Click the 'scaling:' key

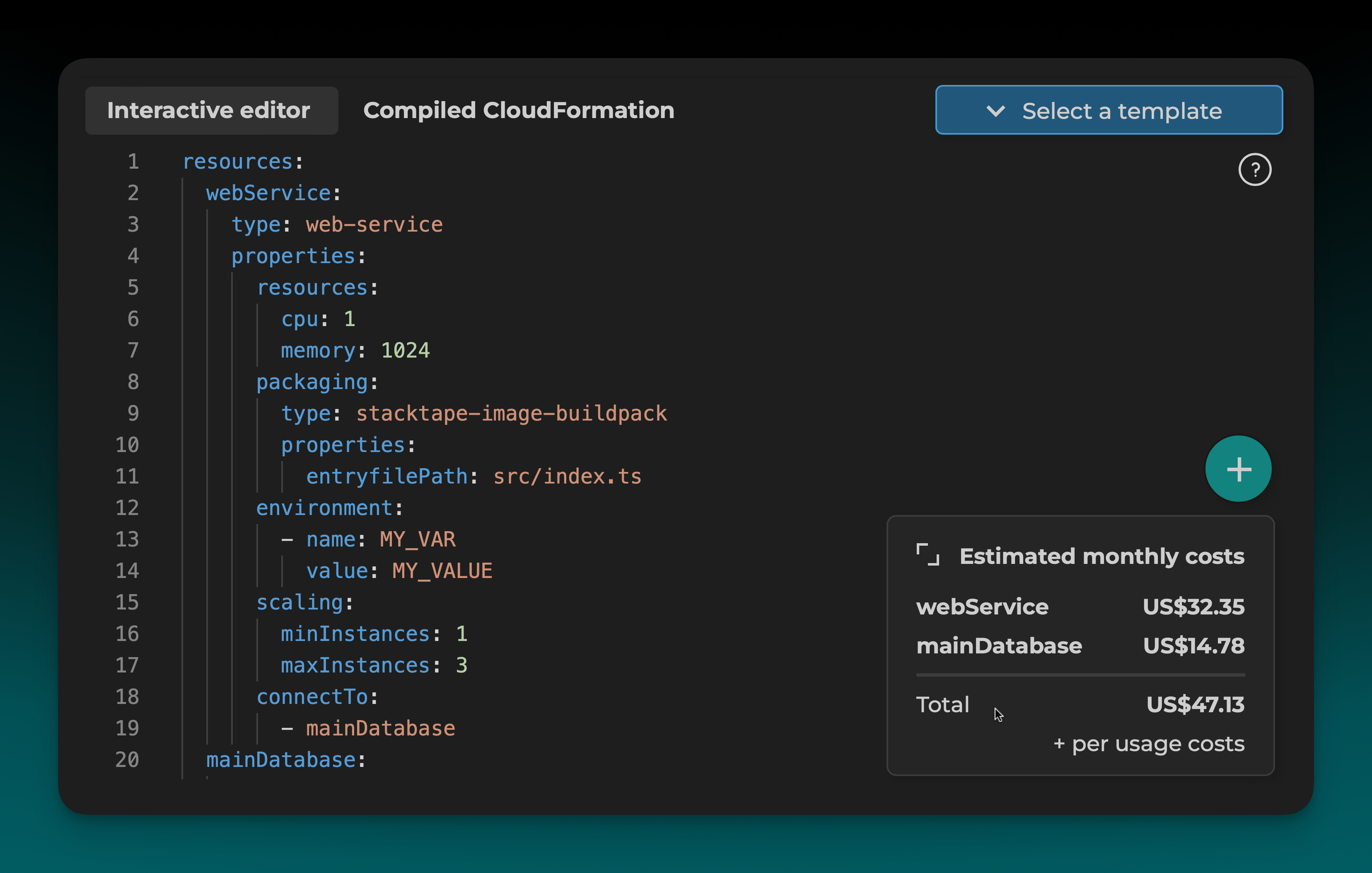click(305, 603)
